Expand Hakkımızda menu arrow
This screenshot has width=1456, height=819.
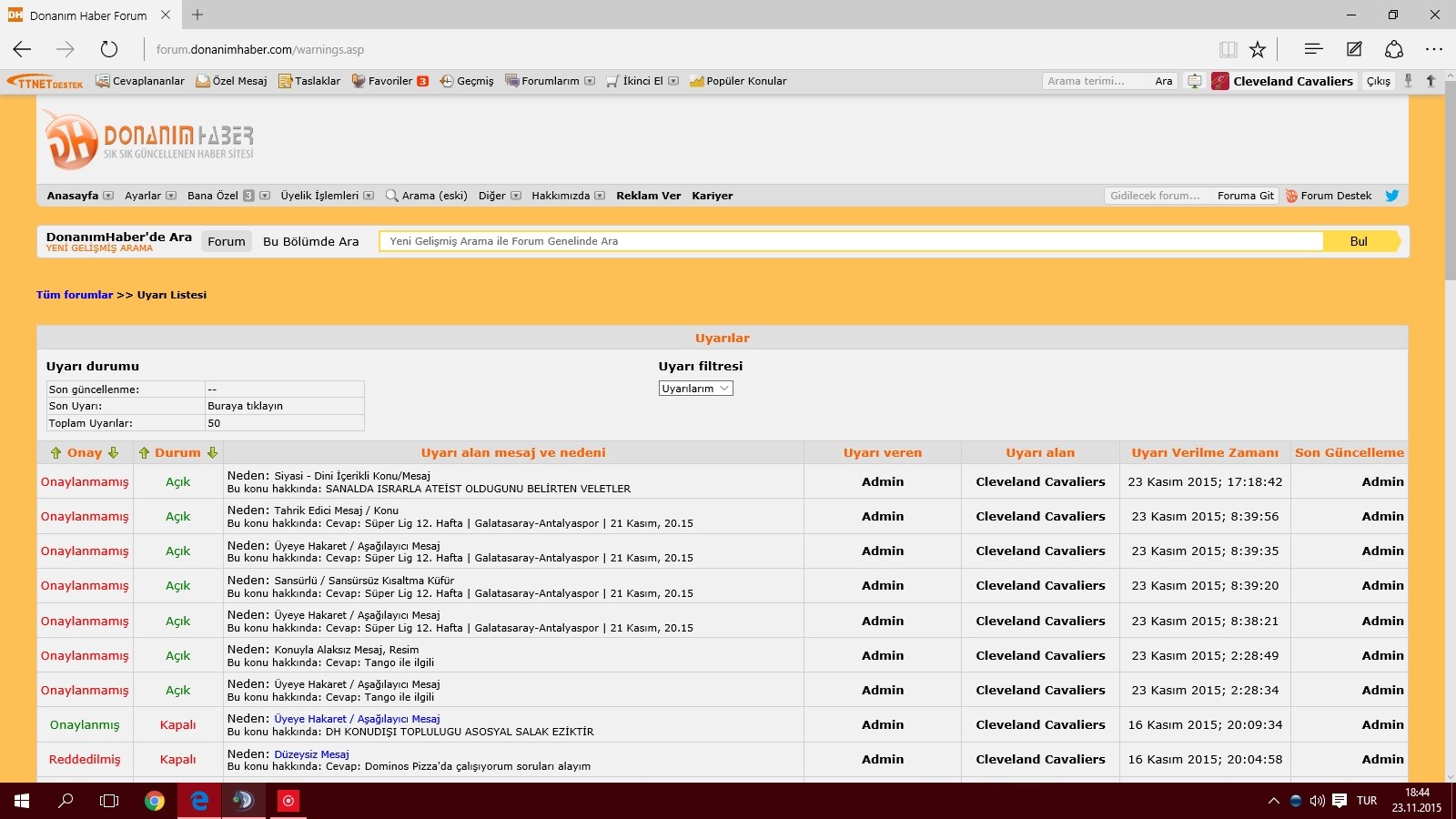click(x=600, y=196)
